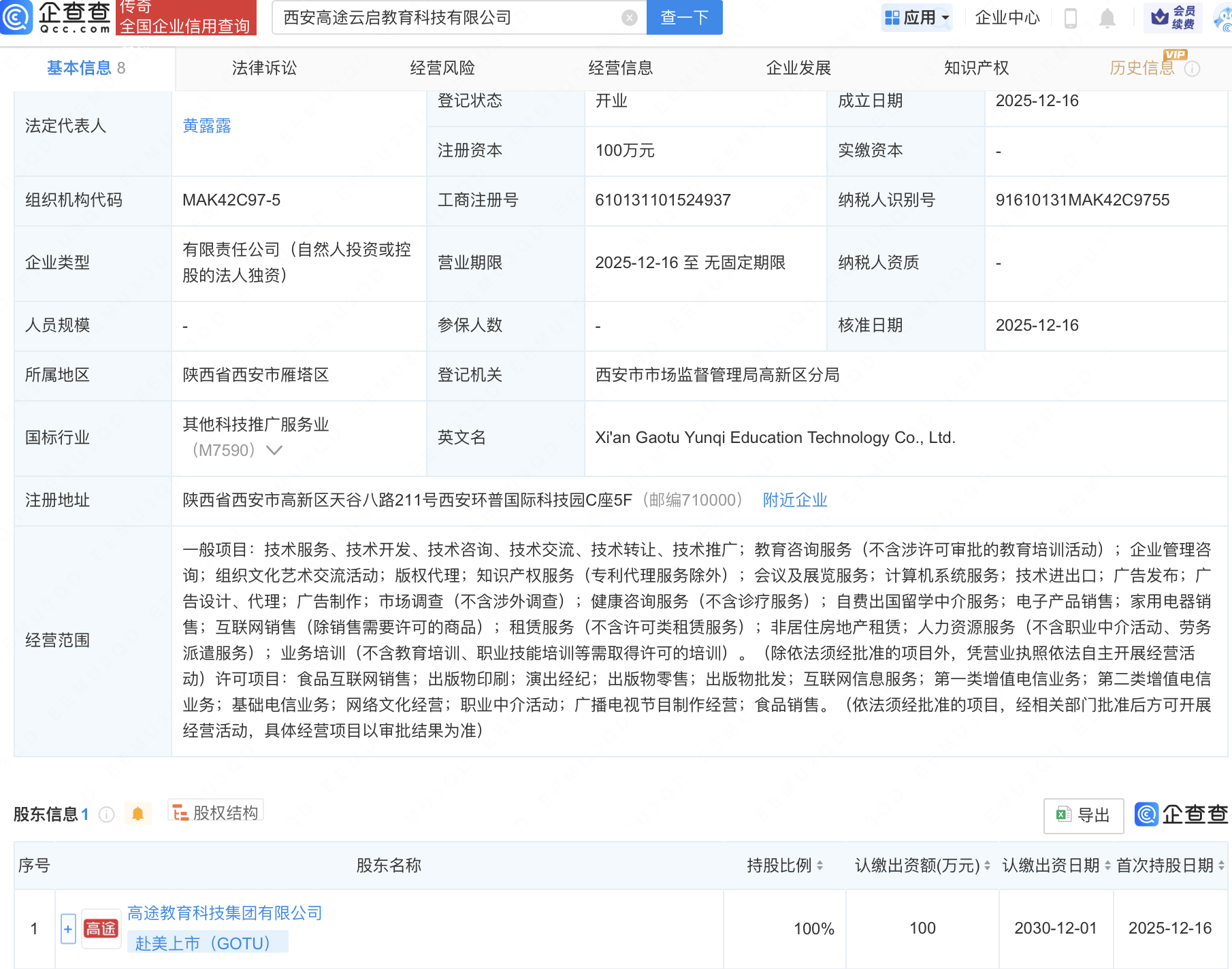Toggle shareholder change alert bell

138,814
